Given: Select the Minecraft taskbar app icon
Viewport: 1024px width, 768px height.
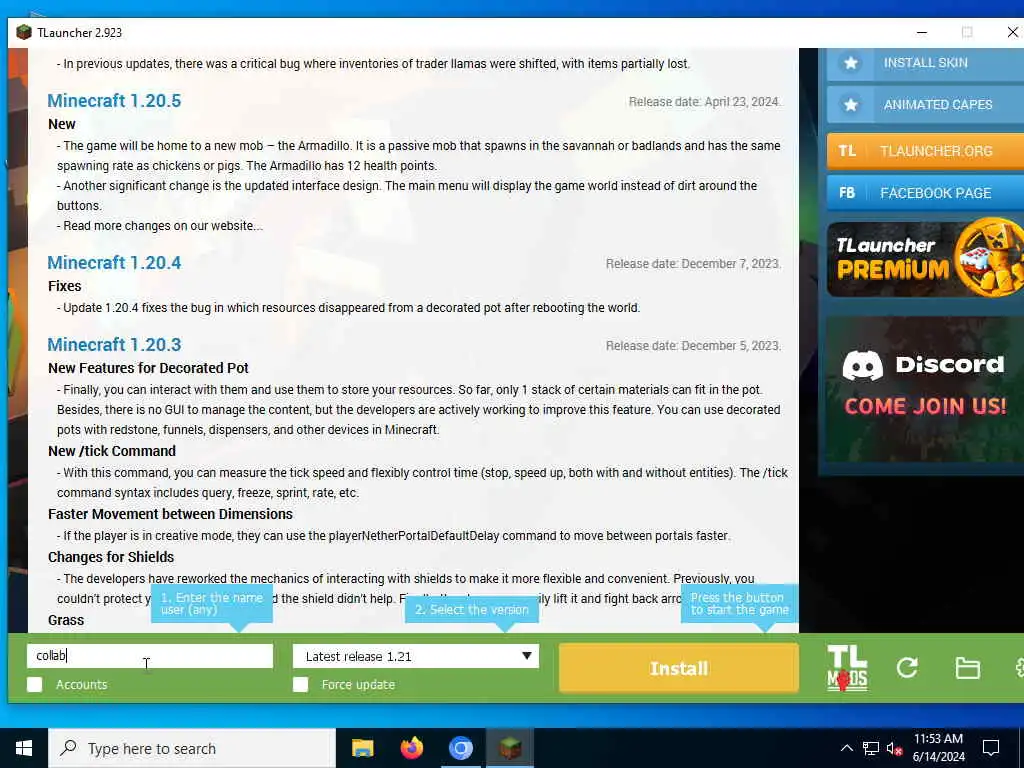Looking at the screenshot, I should (510, 748).
